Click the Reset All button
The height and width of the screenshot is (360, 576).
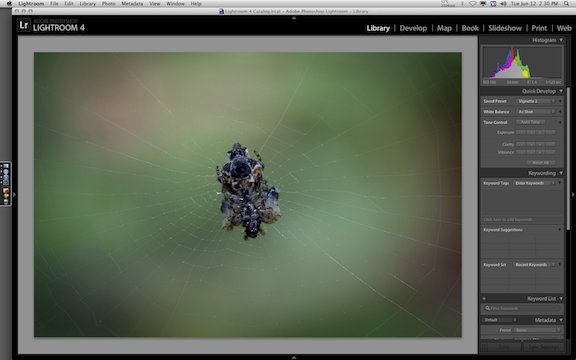(540, 163)
